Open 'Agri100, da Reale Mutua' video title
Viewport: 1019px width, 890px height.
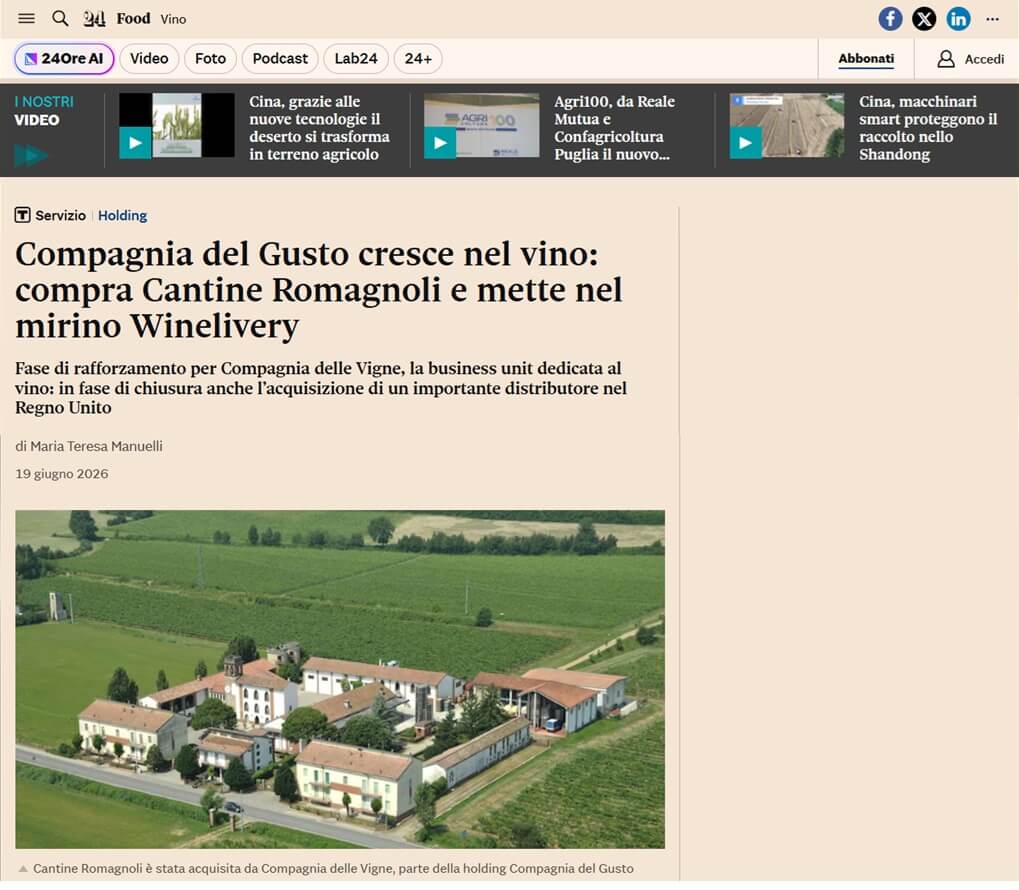pos(614,128)
